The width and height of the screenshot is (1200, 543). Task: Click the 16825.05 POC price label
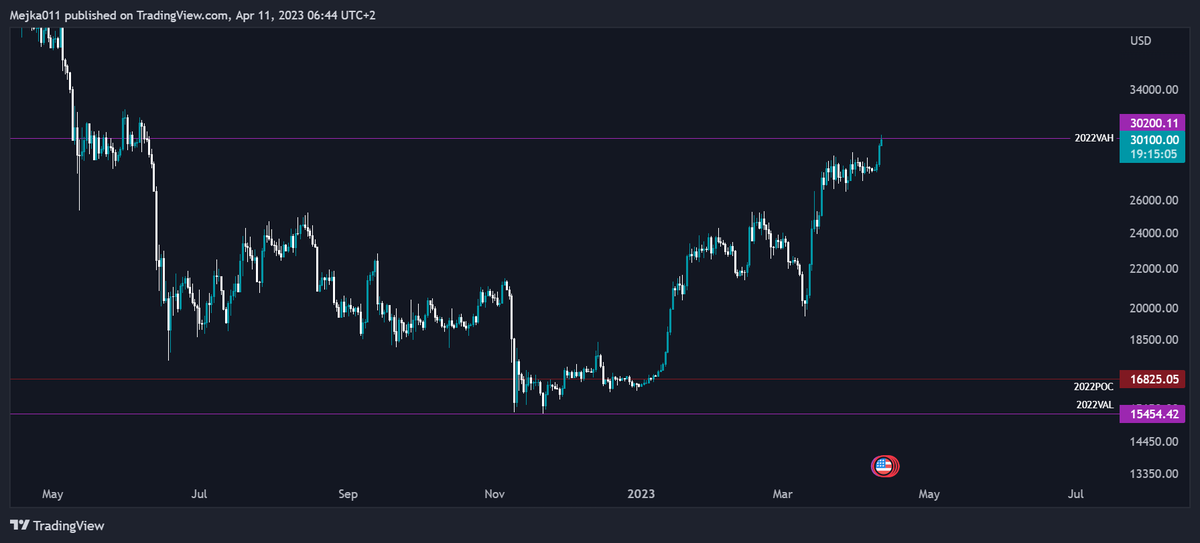1151,379
